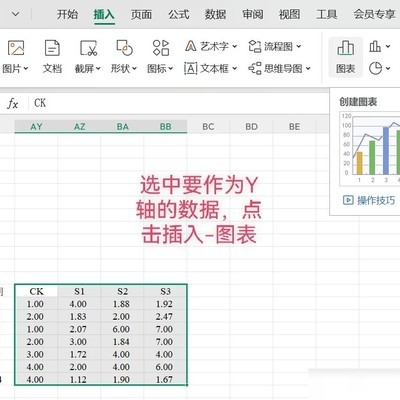Select the CK header cell
Image resolution: width=400 pixels, height=400 pixels.
point(36,291)
